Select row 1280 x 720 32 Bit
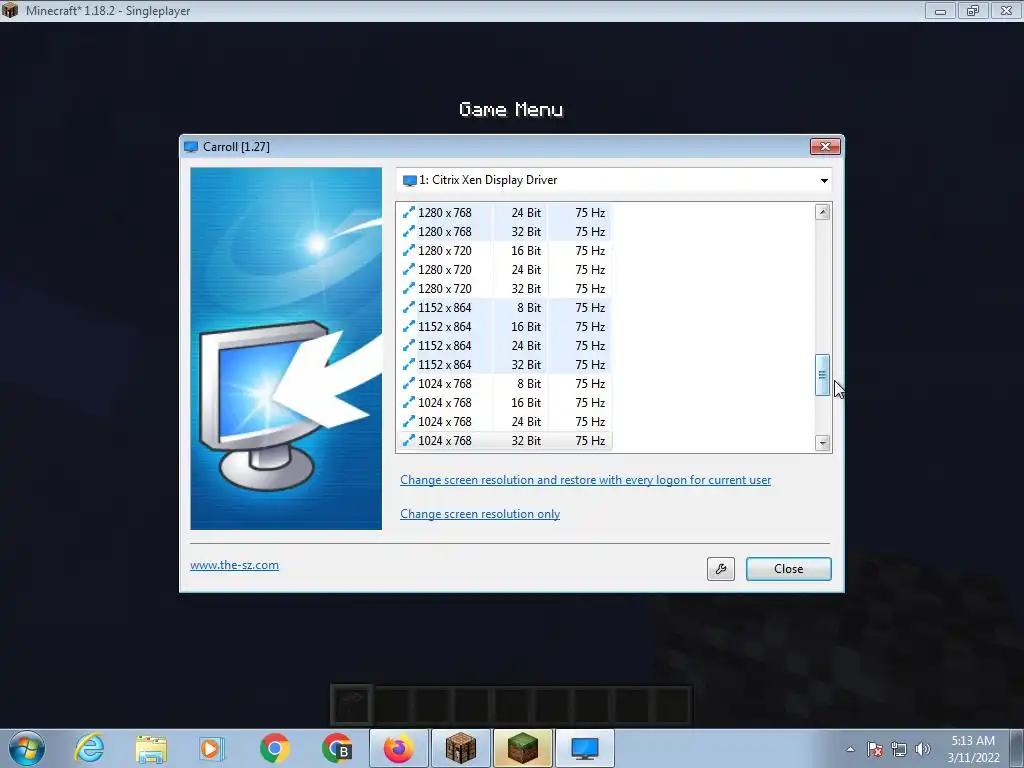The image size is (1024, 768). coord(504,288)
